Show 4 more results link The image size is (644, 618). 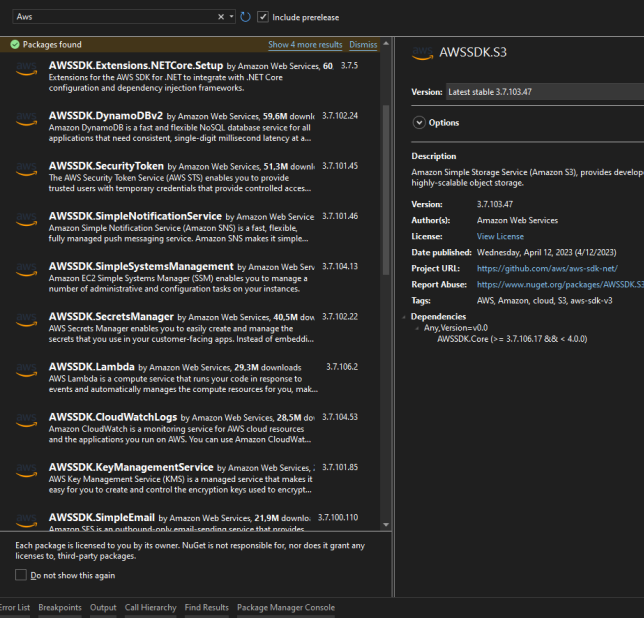pos(305,44)
